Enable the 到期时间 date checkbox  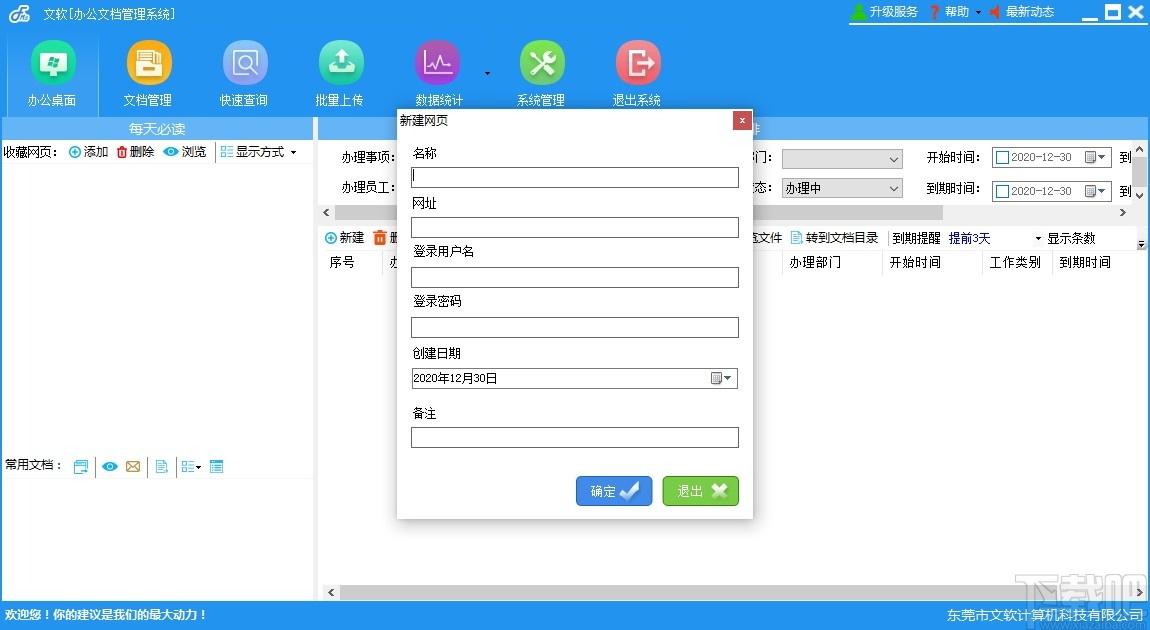pos(1002,191)
